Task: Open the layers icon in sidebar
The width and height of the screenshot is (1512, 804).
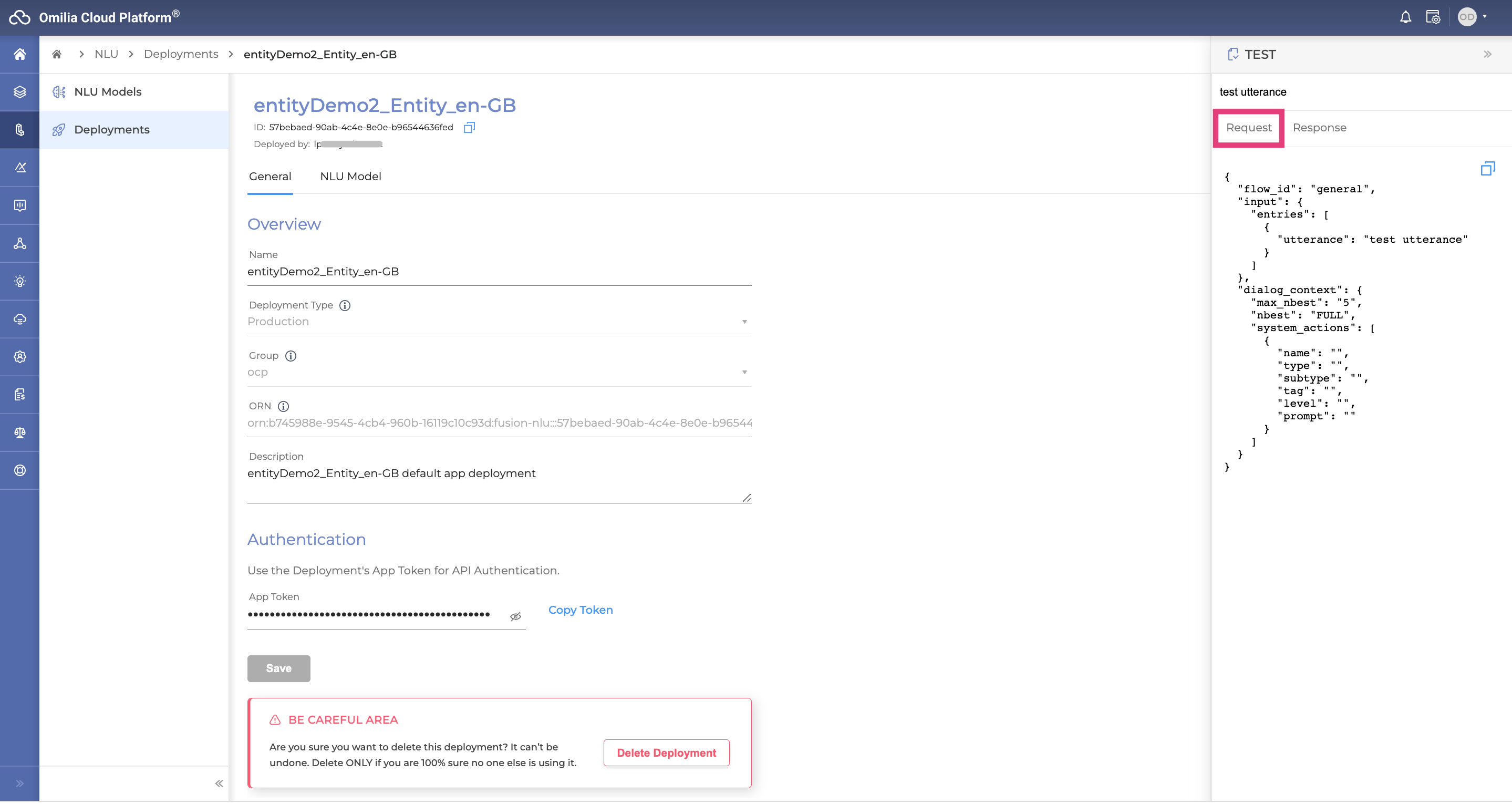Action: (x=20, y=91)
